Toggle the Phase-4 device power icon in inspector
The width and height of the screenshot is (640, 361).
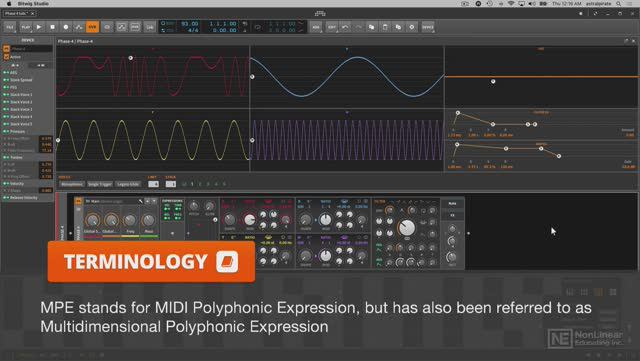coord(6,49)
